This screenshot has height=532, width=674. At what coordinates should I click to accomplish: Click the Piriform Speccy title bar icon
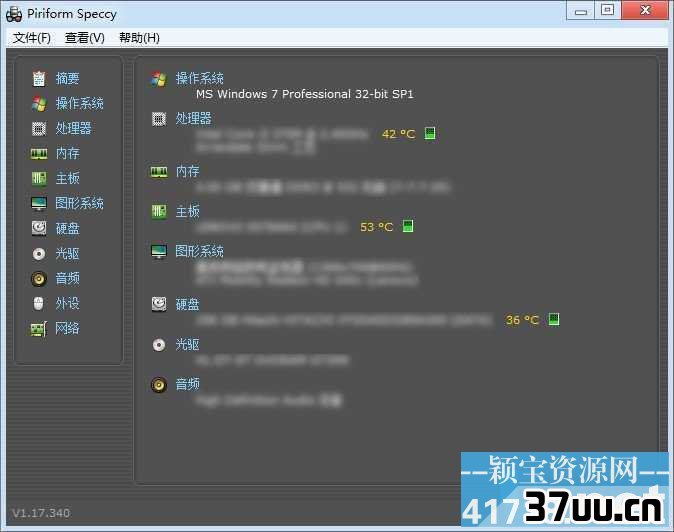coord(14,14)
